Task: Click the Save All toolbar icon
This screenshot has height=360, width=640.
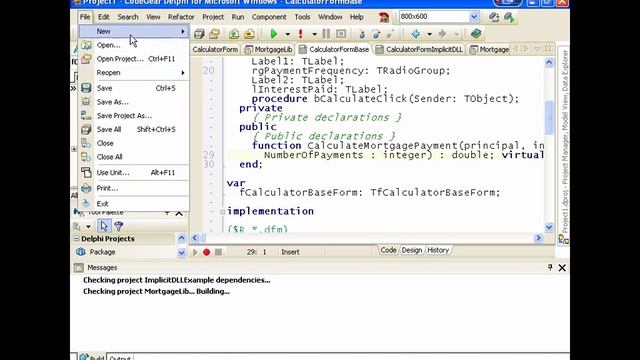Action: coord(199,34)
